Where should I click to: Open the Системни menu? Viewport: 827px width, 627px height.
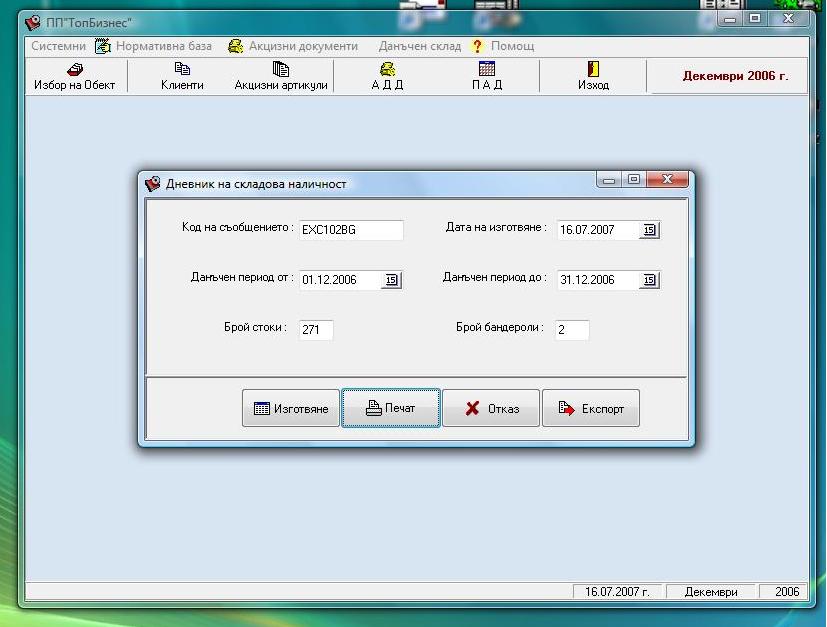[58, 46]
